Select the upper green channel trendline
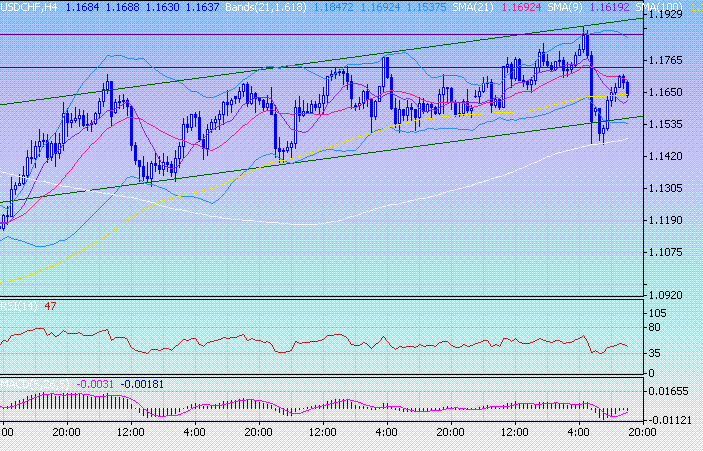The width and height of the screenshot is (703, 451). pos(300,65)
